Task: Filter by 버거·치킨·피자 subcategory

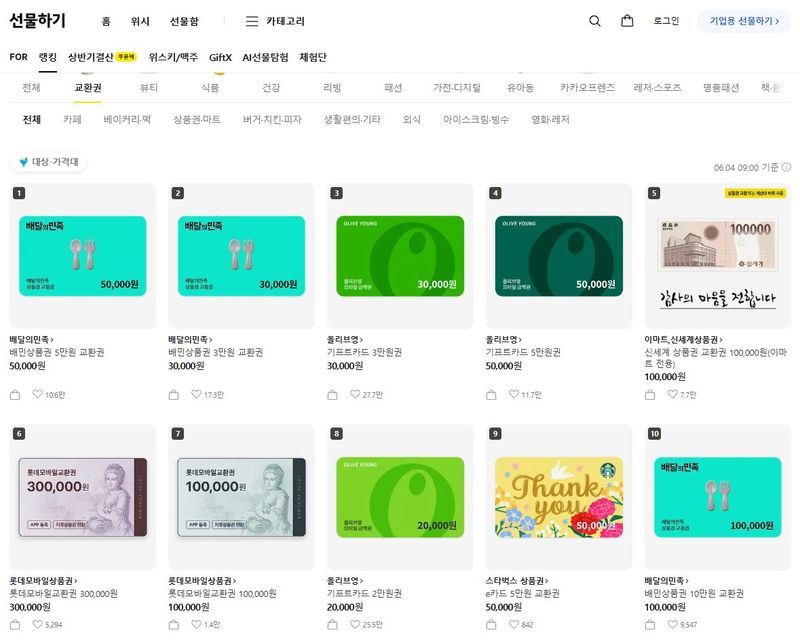Action: 272,119
